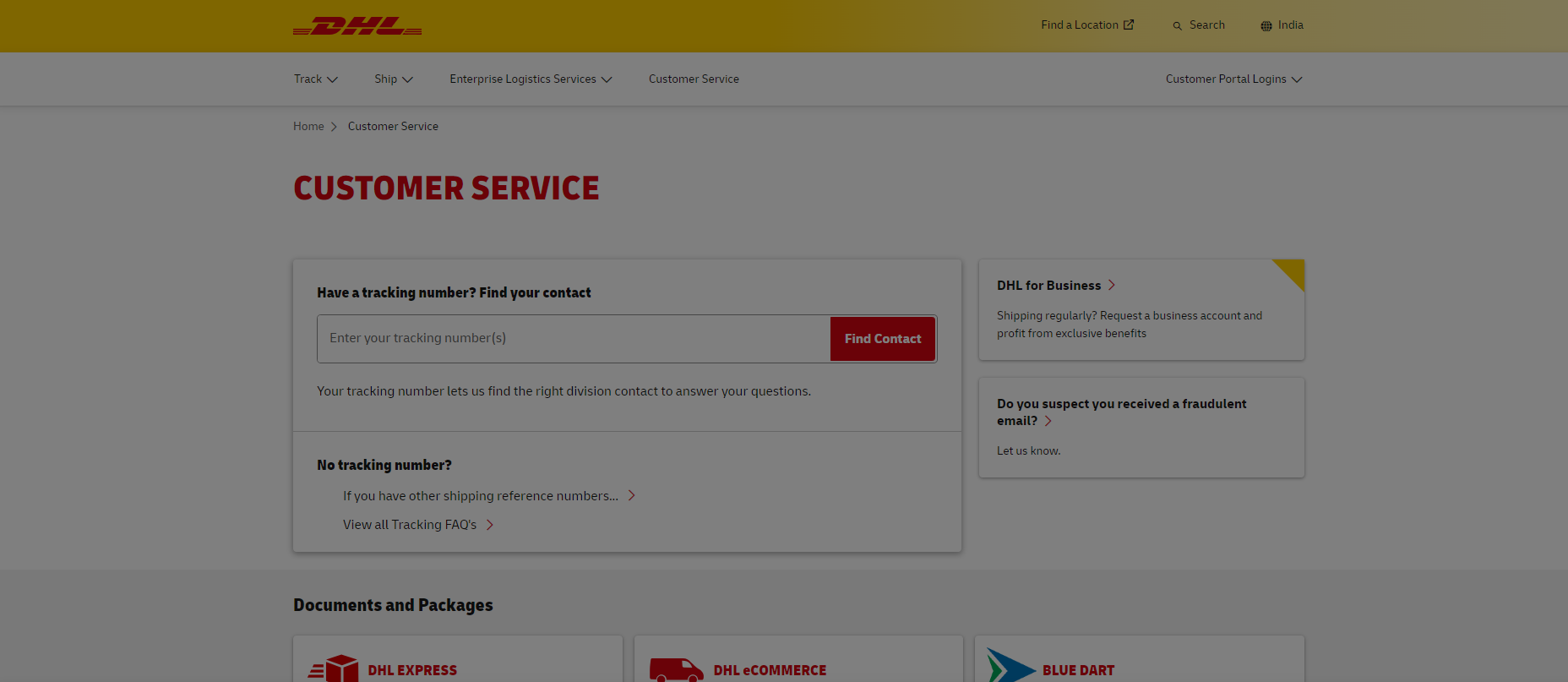Screen dimensions: 1568x682
Task: Click the chevron after Tracking FAQ's
Action: pyautogui.click(x=489, y=525)
